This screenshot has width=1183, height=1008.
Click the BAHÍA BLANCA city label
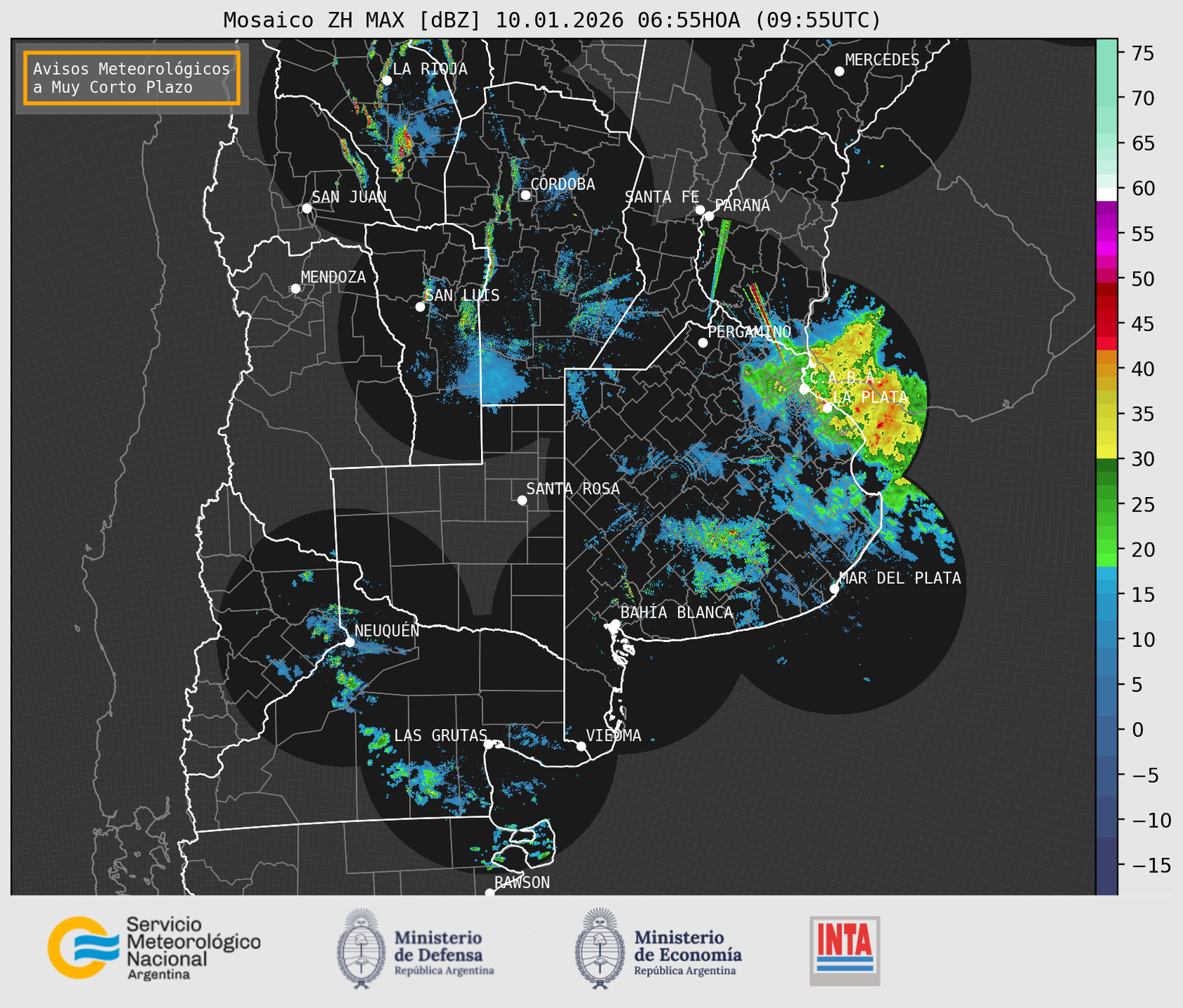pos(677,613)
